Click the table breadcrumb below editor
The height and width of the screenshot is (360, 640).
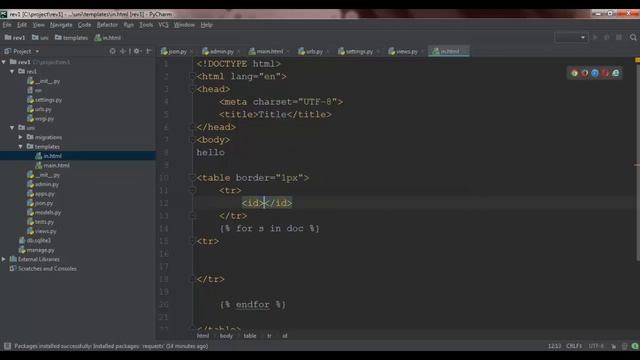250,336
